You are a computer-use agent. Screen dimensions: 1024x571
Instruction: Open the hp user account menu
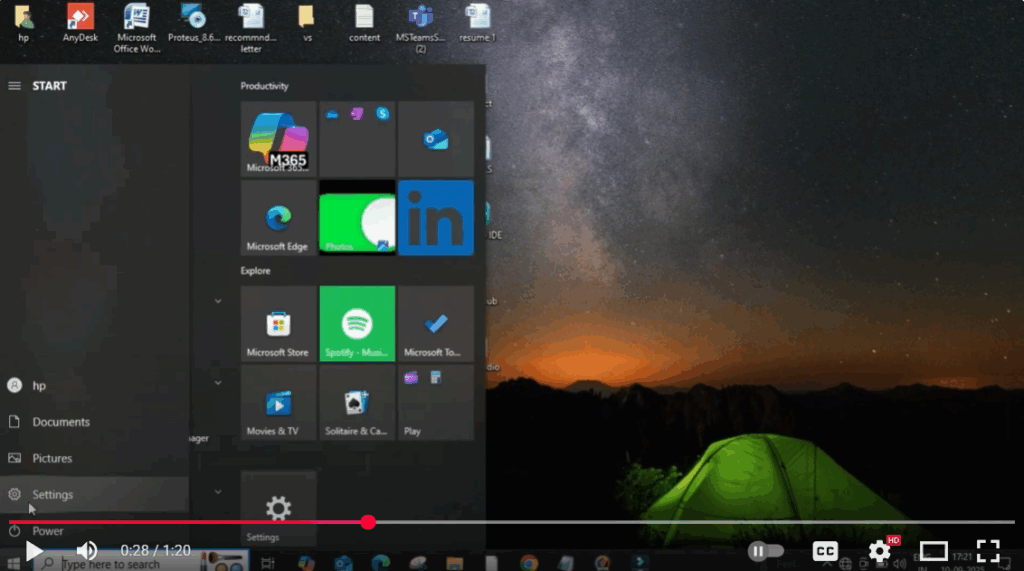coord(95,385)
